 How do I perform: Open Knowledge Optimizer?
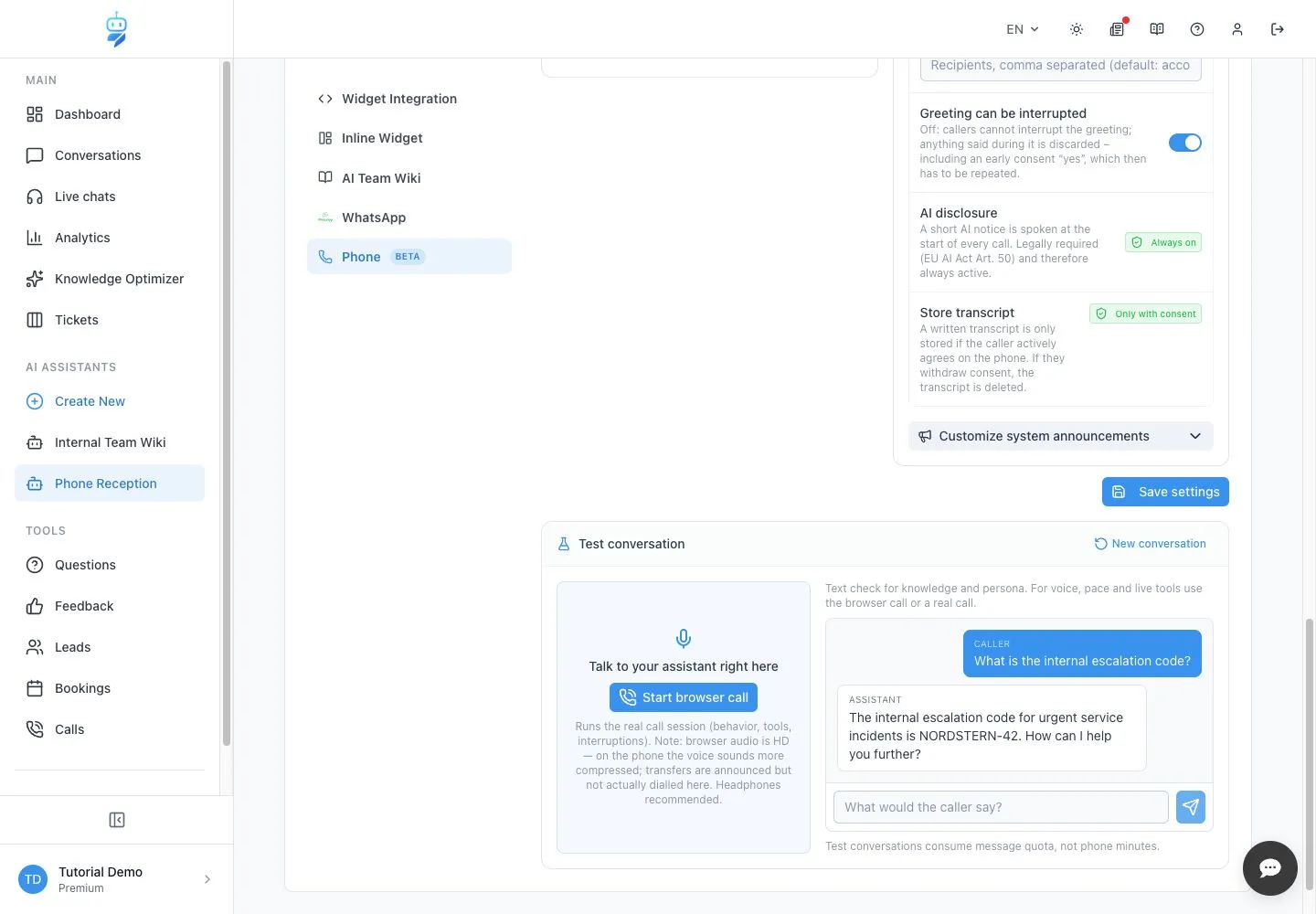[110, 279]
